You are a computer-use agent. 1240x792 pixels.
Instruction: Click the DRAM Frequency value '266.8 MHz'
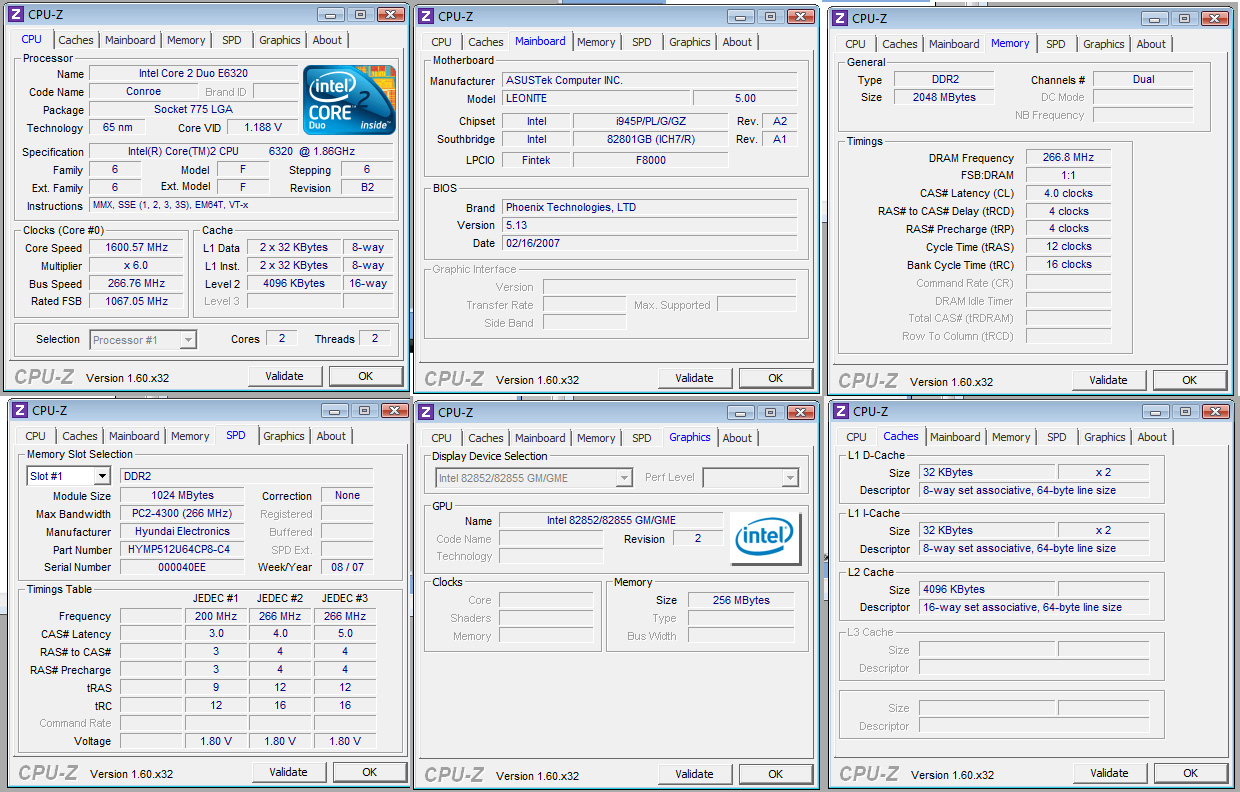click(1068, 158)
